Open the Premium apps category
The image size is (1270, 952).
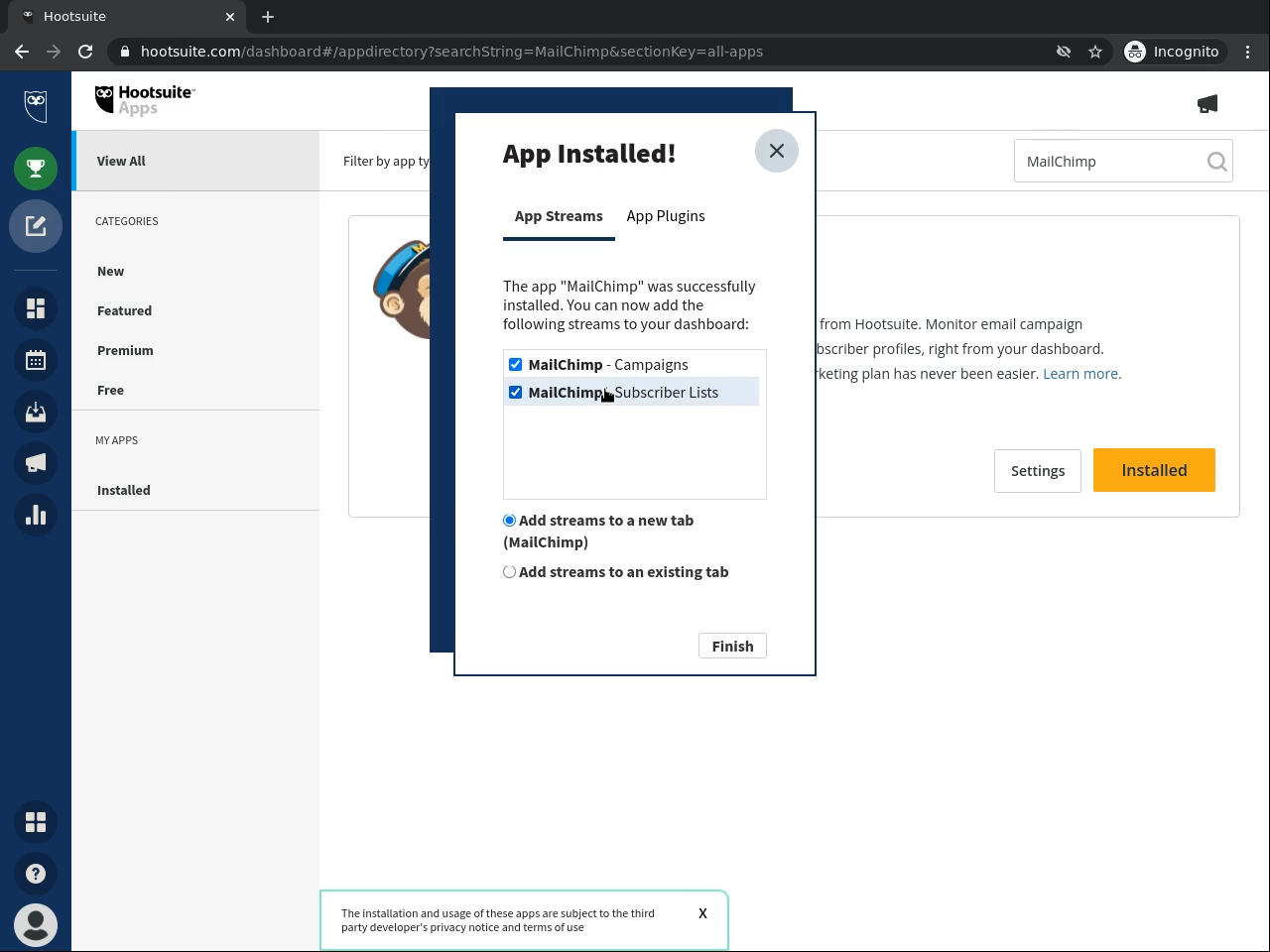click(x=125, y=351)
